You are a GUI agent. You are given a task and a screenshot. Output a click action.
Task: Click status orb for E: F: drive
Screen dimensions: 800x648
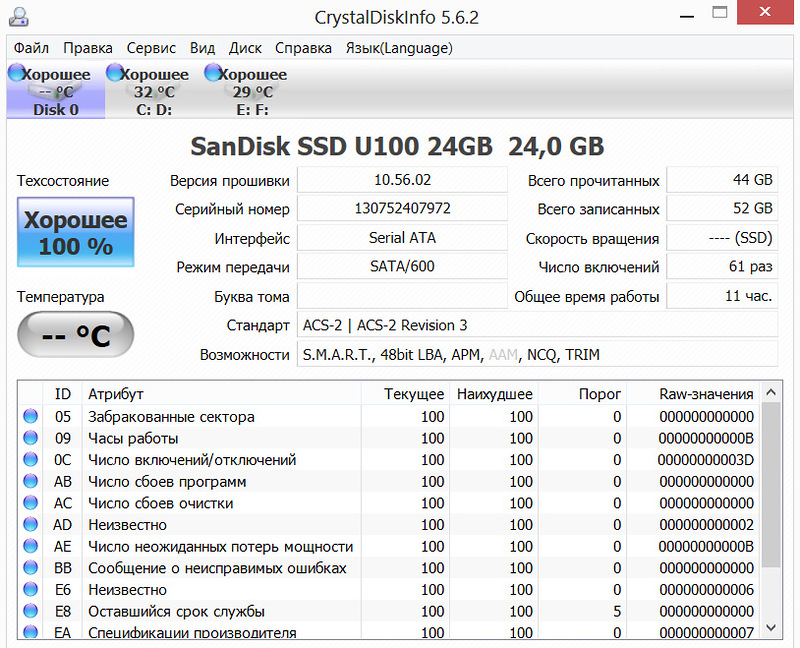[x=212, y=72]
